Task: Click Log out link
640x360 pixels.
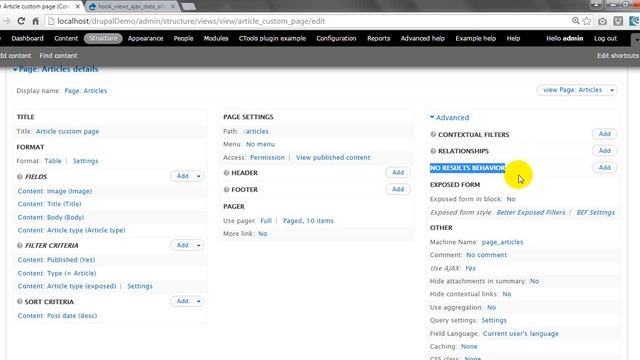Action: [x=605, y=38]
